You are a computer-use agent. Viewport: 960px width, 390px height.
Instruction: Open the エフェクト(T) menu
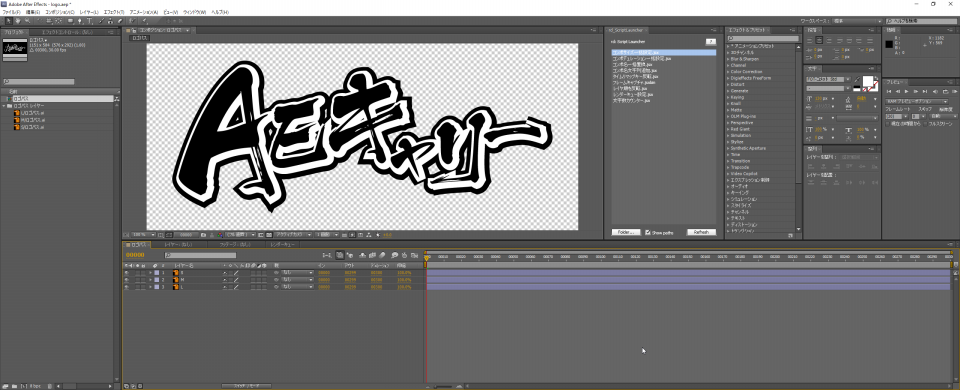(114, 12)
